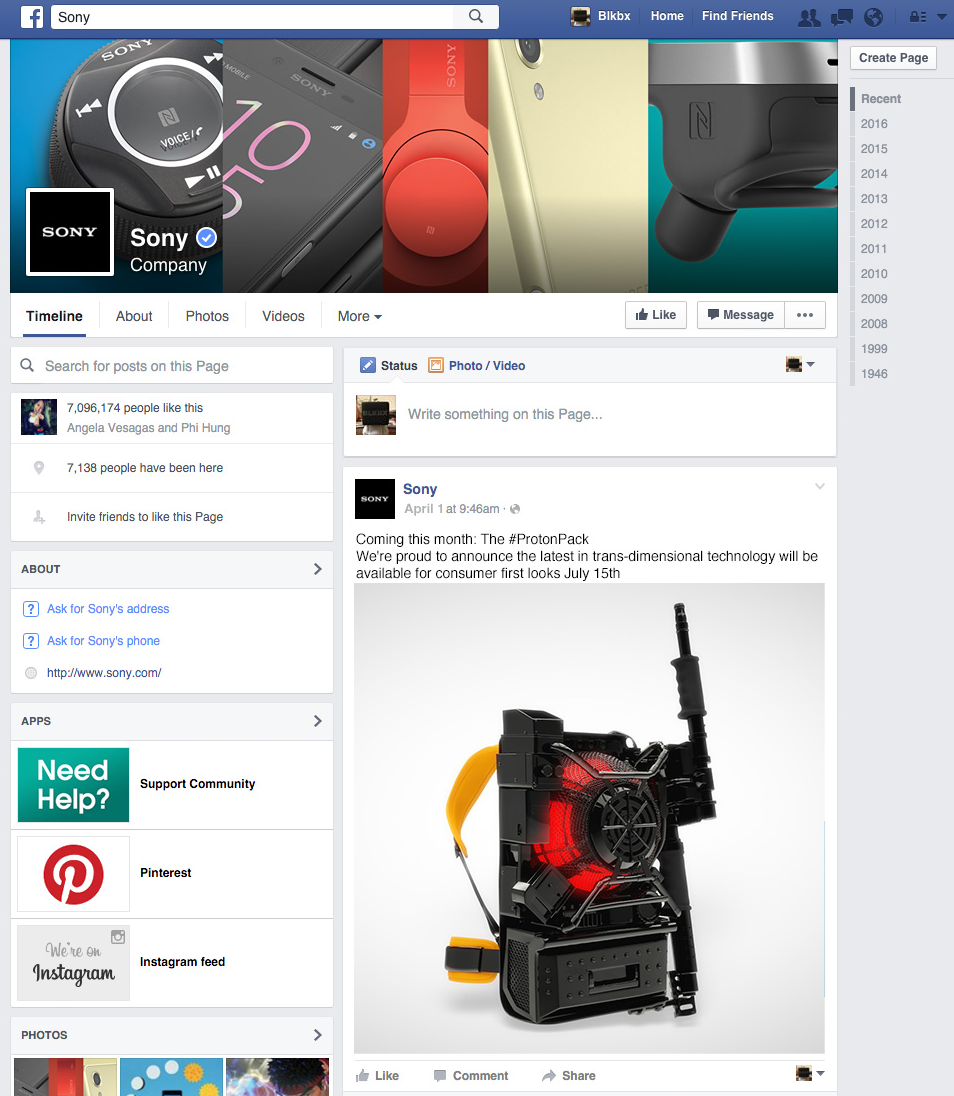
Task: Open the notifications globe icon
Action: coord(874,17)
